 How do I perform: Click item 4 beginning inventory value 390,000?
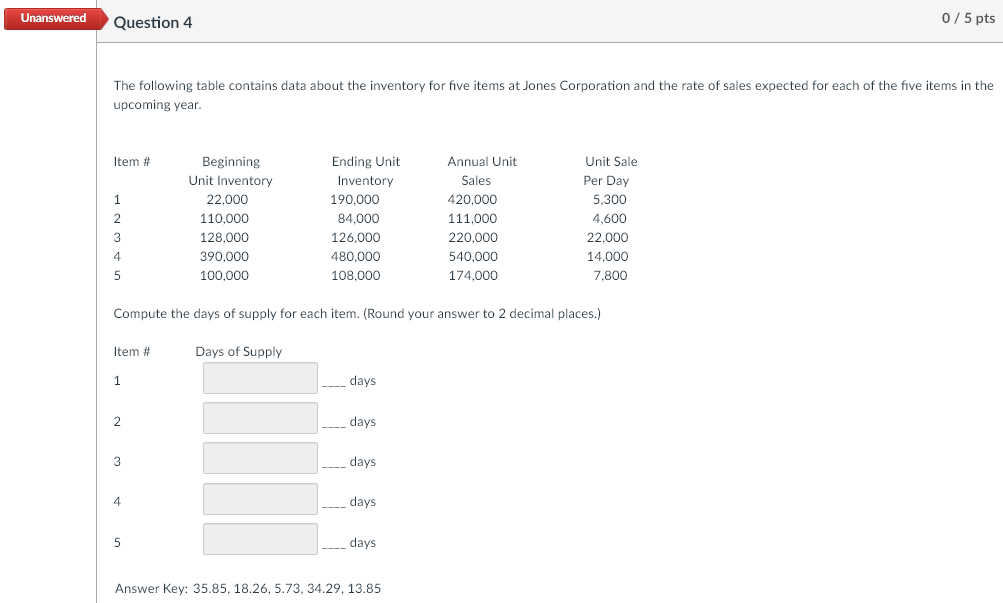[x=224, y=256]
